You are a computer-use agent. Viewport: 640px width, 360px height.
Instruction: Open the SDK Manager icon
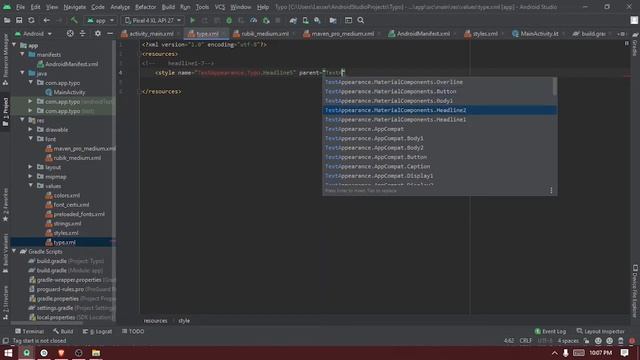click(317, 20)
